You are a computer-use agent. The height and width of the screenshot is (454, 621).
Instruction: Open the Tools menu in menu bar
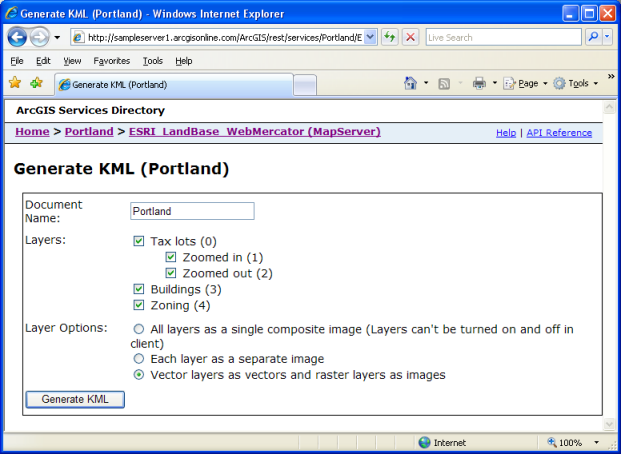(153, 61)
